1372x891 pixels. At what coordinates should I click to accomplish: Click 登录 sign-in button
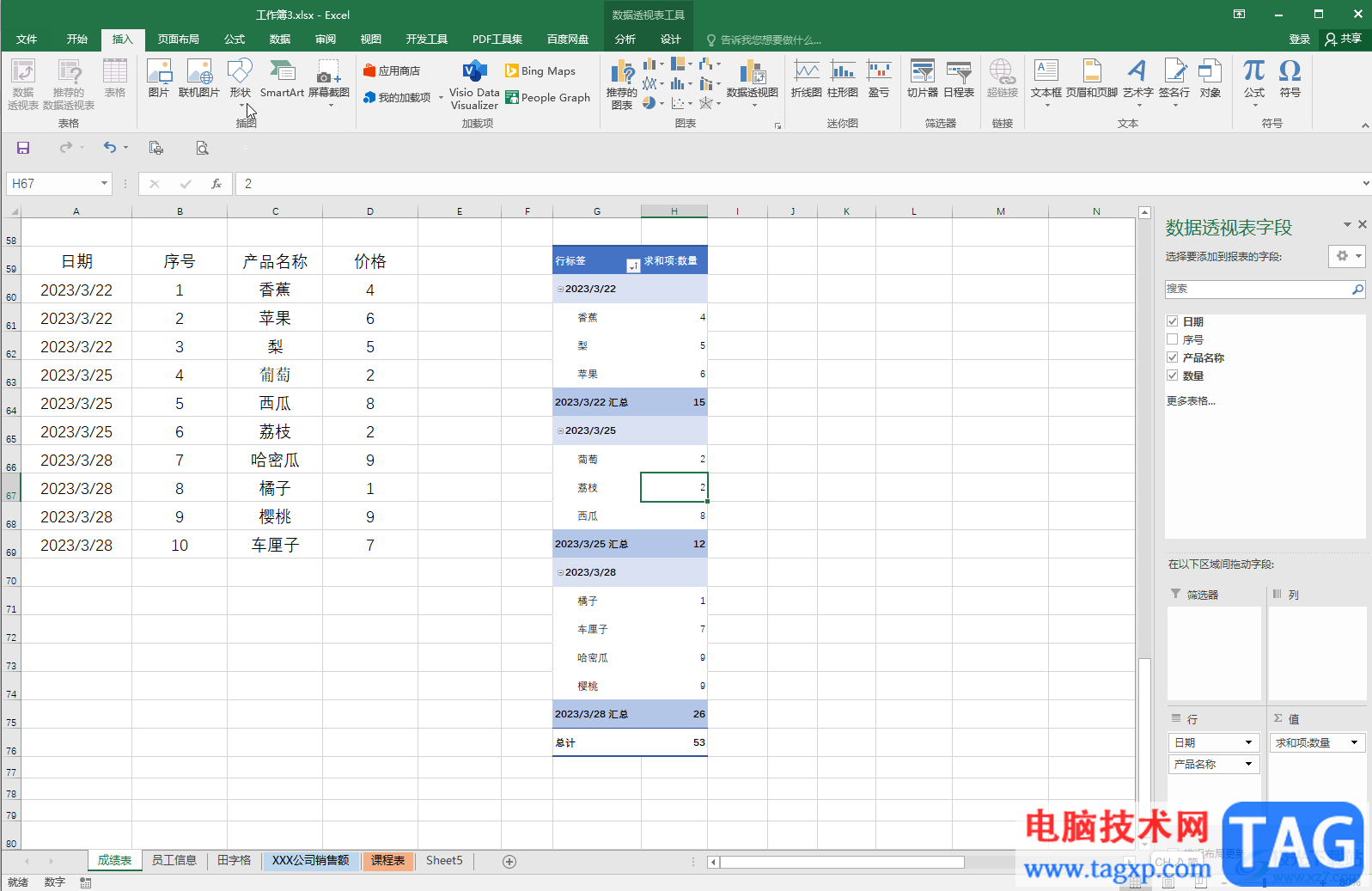(1300, 40)
